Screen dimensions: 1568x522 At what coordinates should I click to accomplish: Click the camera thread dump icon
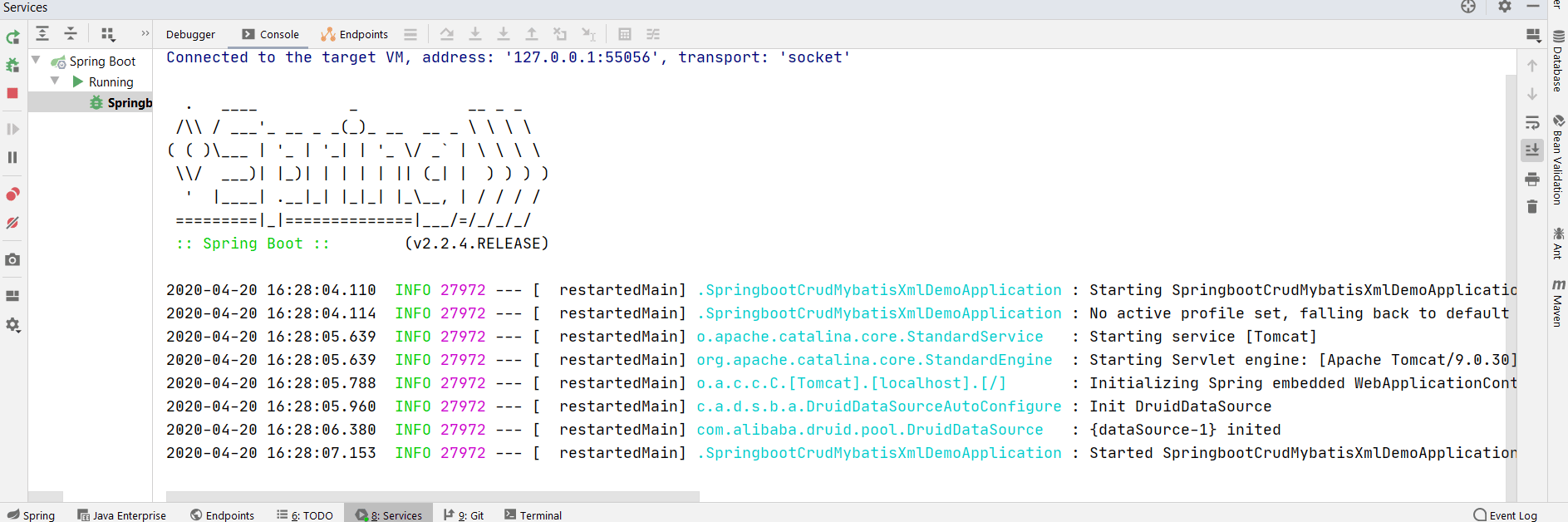12,260
